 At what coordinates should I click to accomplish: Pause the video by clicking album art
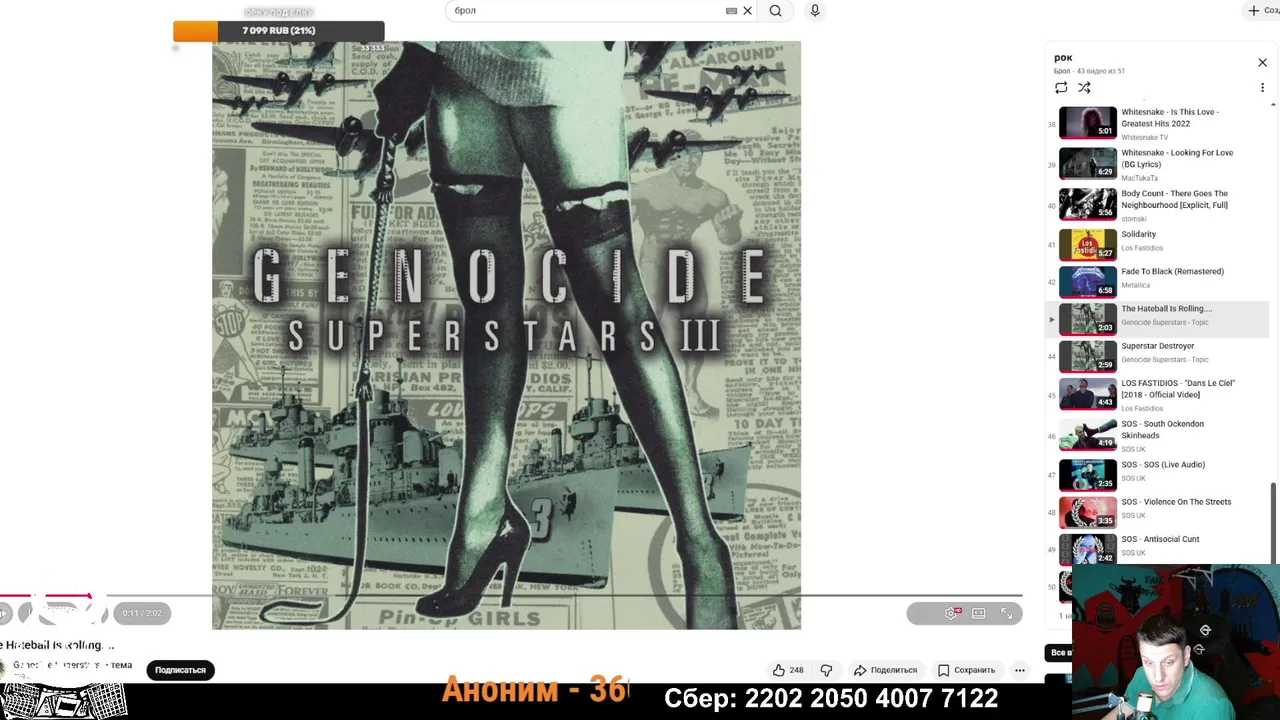point(506,335)
